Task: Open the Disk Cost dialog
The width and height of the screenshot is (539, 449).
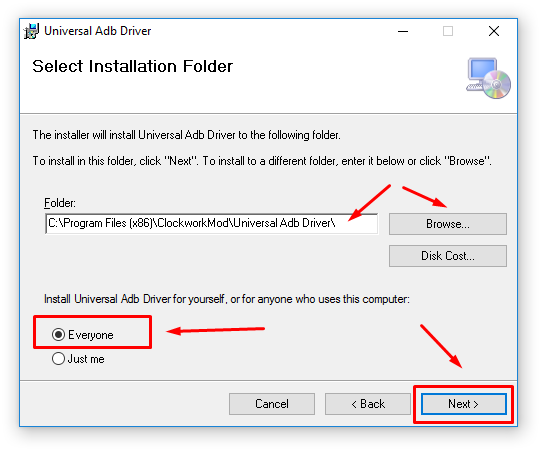Action: [448, 256]
